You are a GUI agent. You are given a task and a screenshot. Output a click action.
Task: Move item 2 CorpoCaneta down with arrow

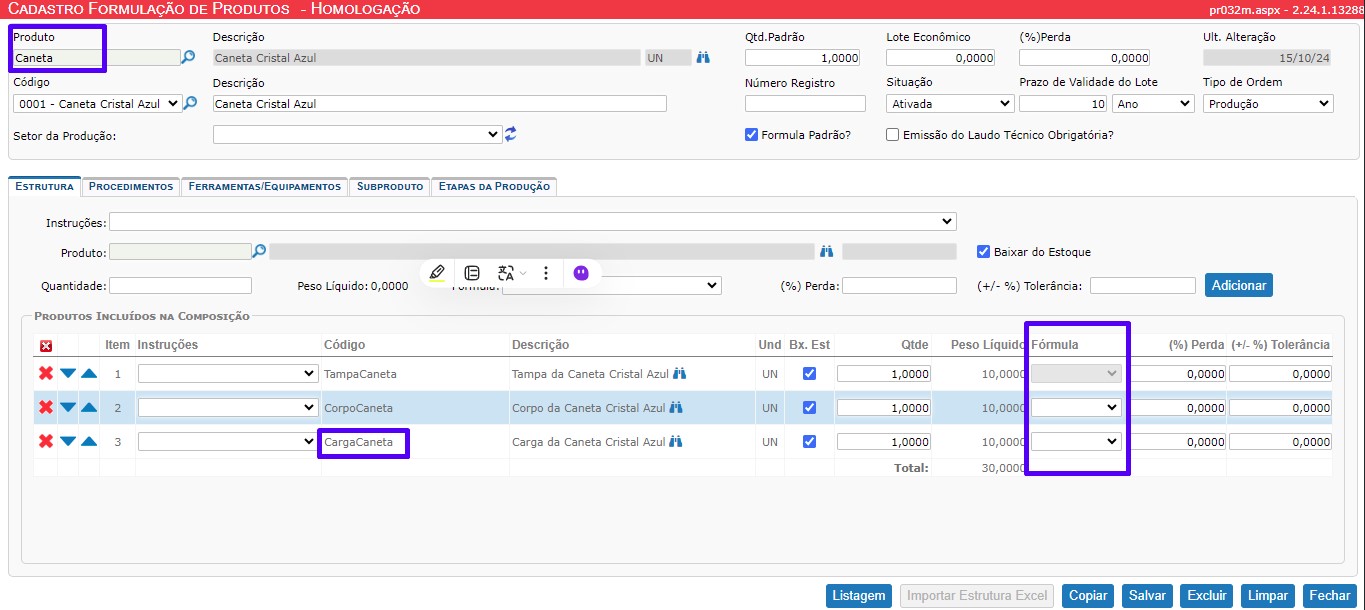pyautogui.click(x=68, y=407)
